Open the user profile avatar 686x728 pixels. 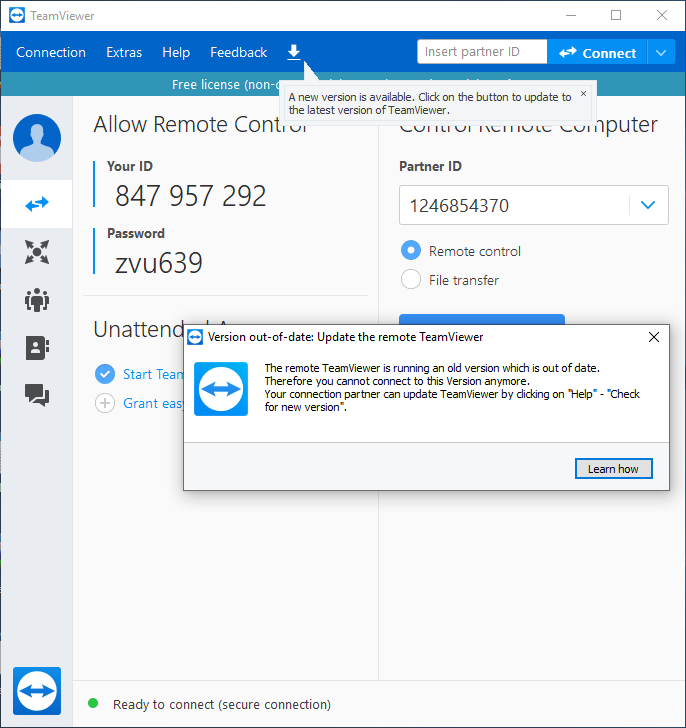coord(37,138)
